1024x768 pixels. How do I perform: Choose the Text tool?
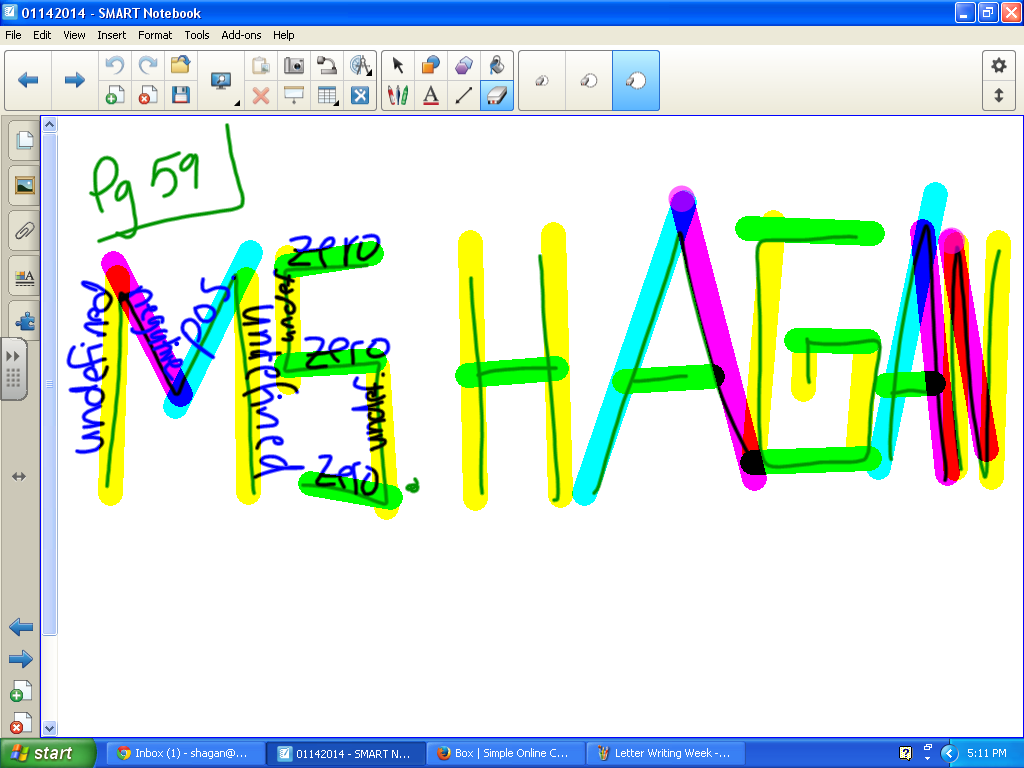pos(430,95)
